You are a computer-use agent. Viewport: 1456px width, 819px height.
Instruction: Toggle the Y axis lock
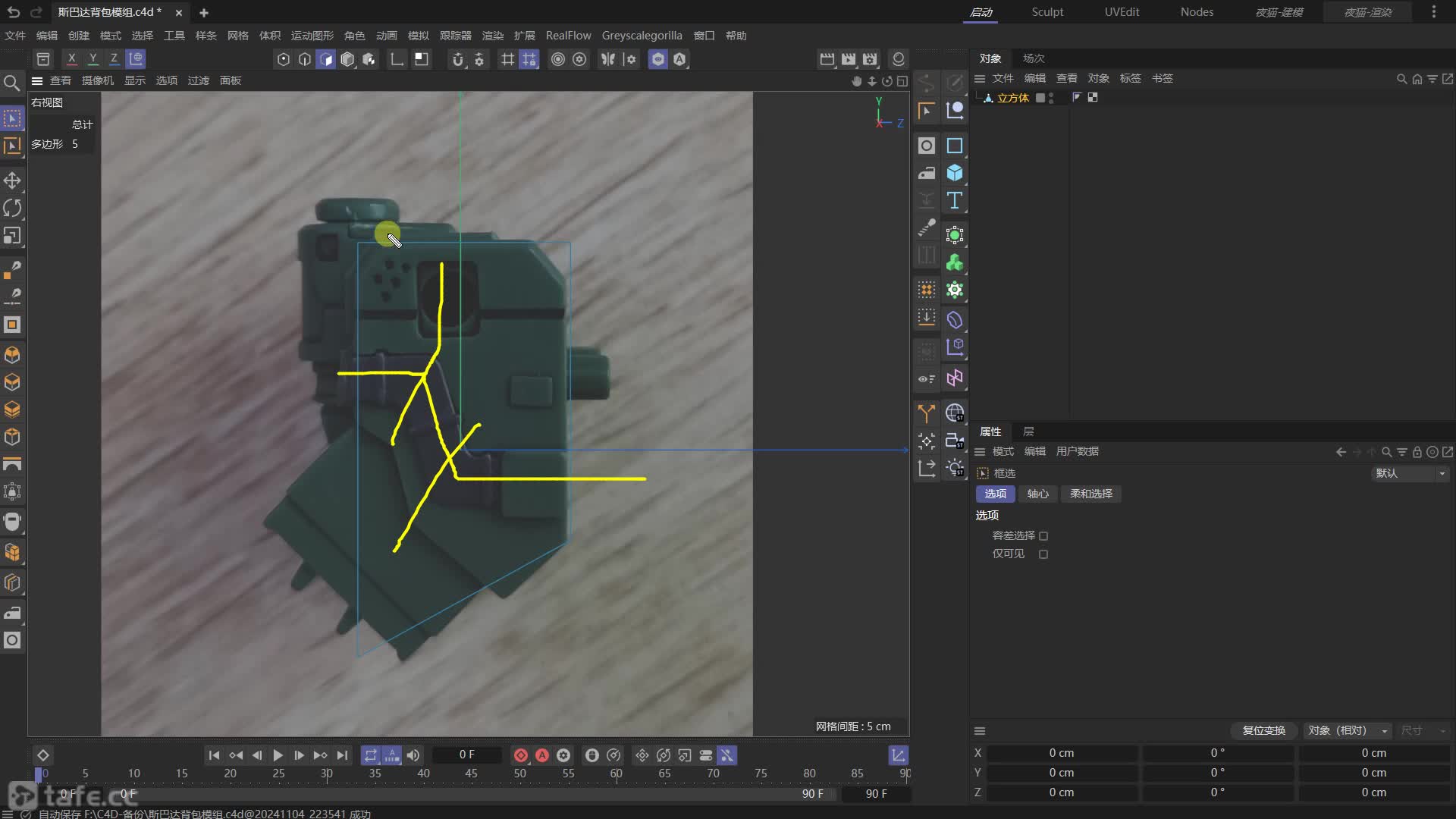(93, 58)
